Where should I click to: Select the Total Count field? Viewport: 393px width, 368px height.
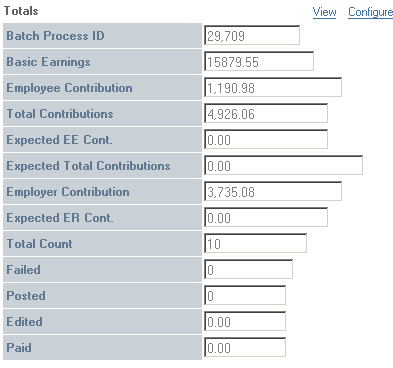point(256,243)
